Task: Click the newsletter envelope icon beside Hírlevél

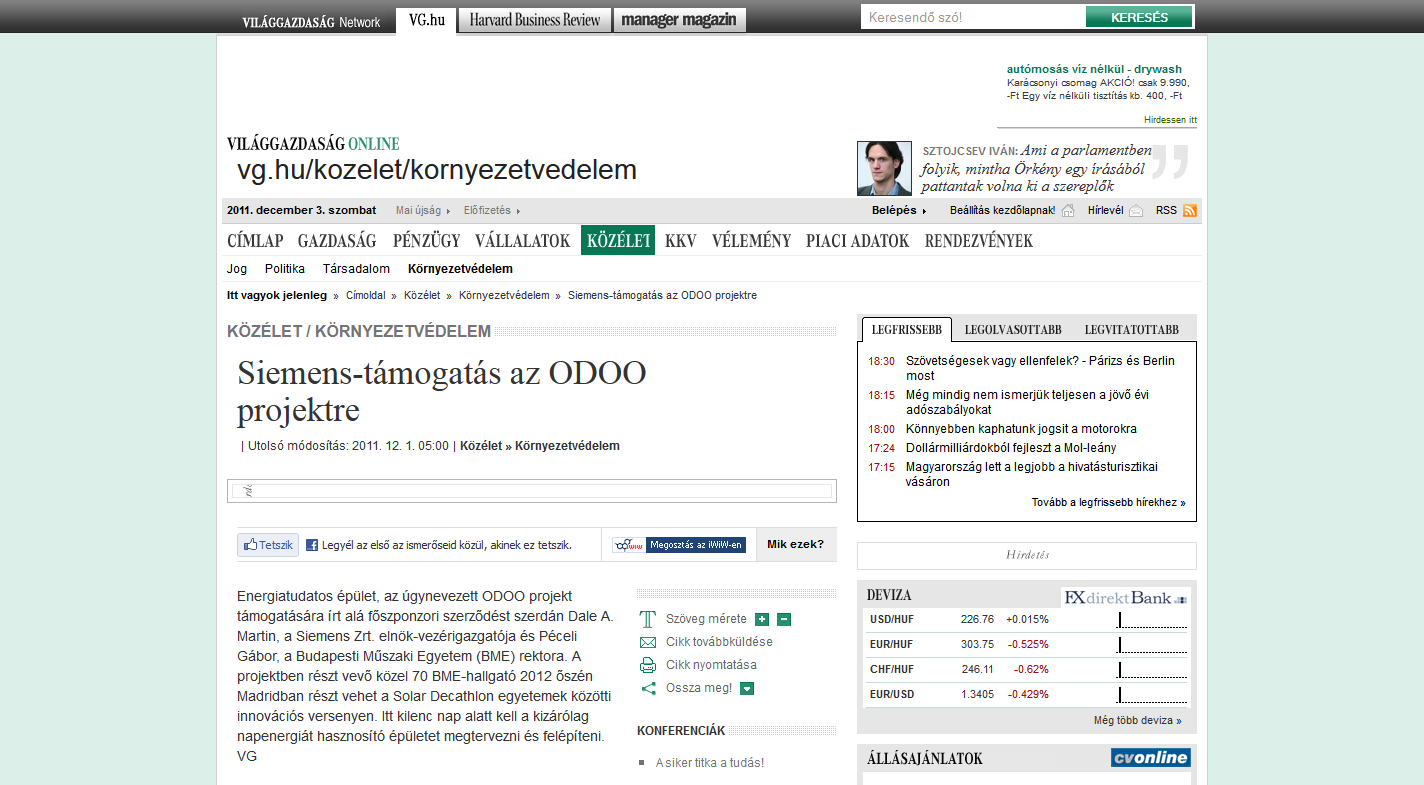Action: [1135, 211]
